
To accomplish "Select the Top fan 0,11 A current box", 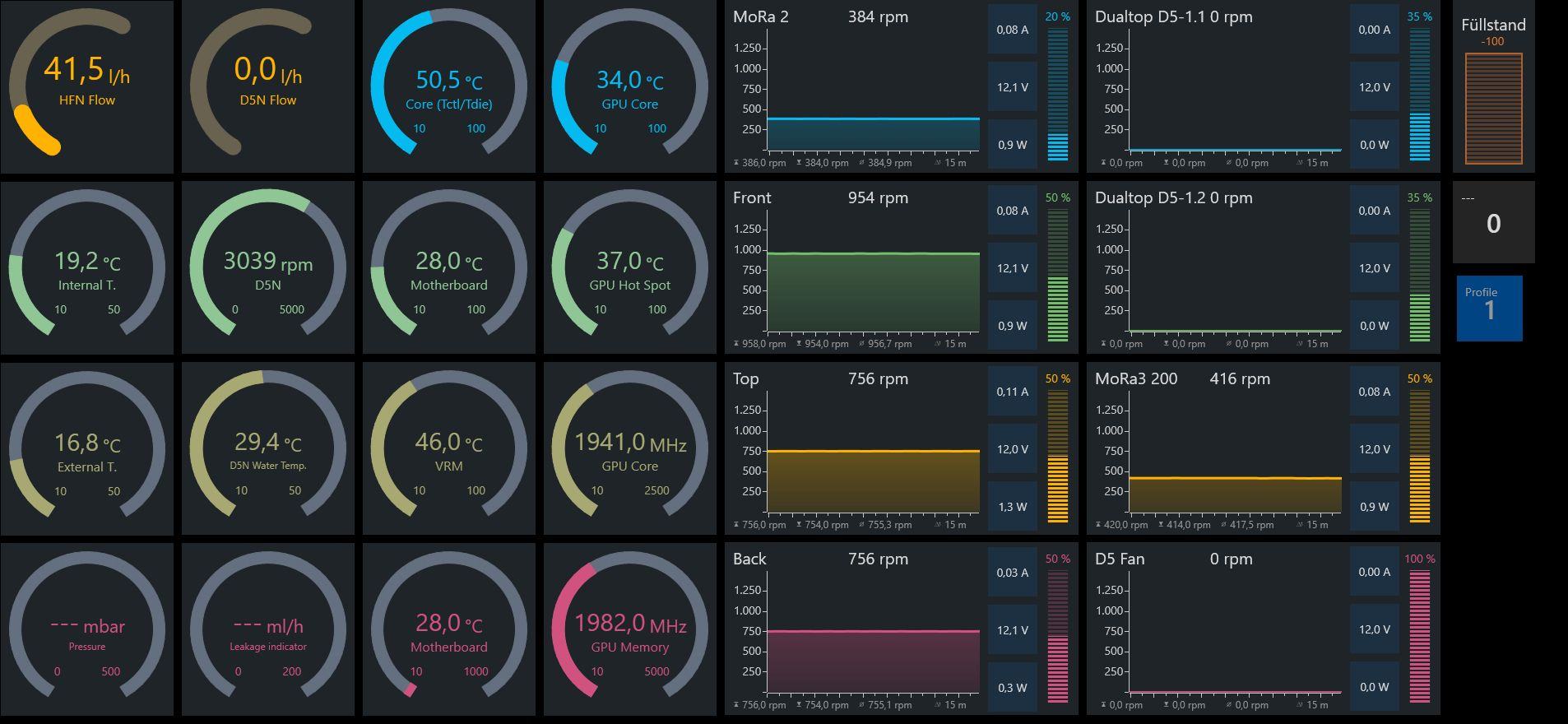I will point(1013,392).
